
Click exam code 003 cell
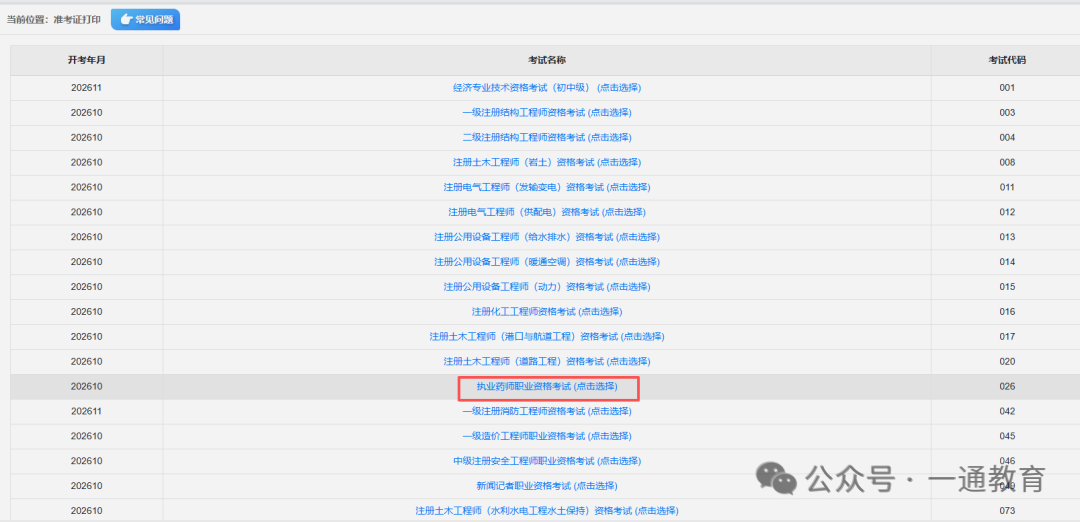tap(1006, 112)
